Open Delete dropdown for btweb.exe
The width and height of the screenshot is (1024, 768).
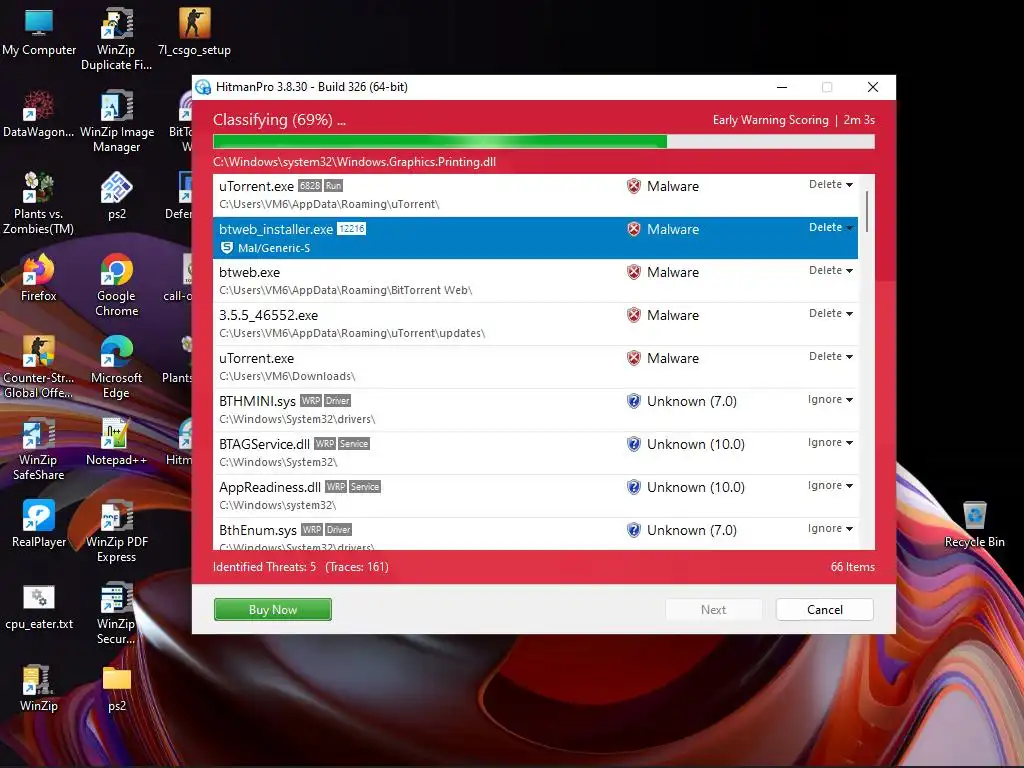[x=831, y=270]
